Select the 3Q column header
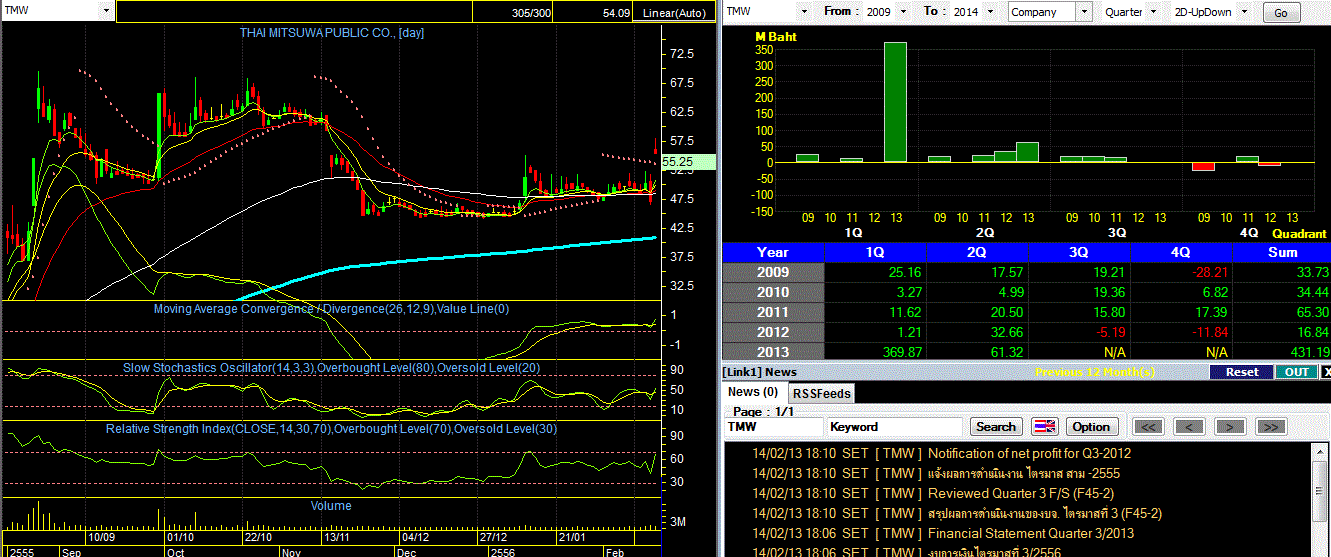Screen dimensions: 1331x557 point(1079,252)
